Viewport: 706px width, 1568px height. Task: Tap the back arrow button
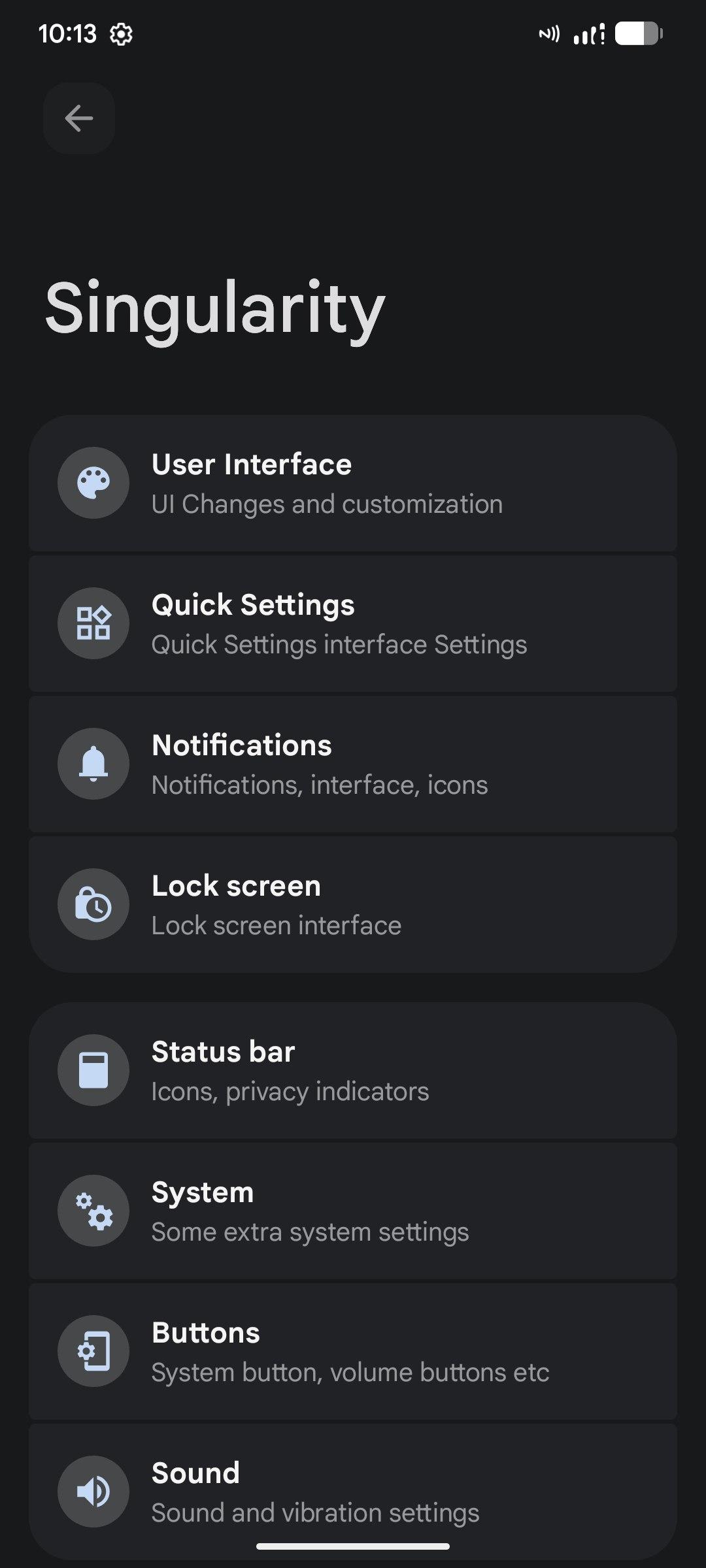(x=79, y=118)
